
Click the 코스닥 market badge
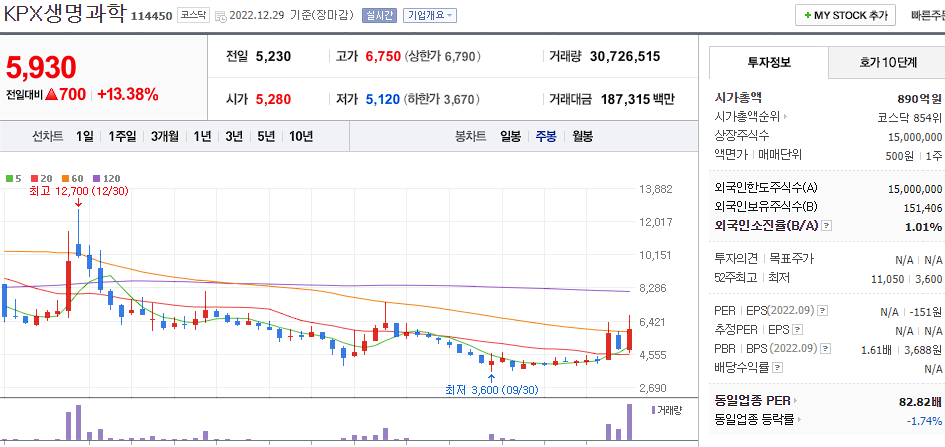193,16
